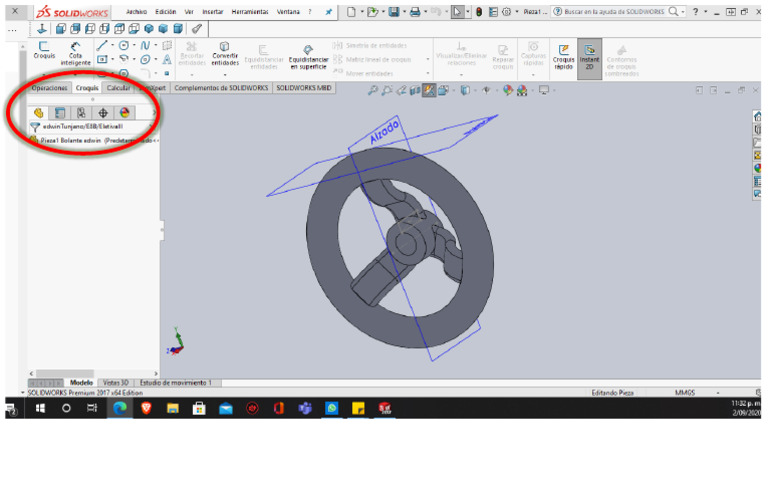Click the Convertir entidades tool

225,55
